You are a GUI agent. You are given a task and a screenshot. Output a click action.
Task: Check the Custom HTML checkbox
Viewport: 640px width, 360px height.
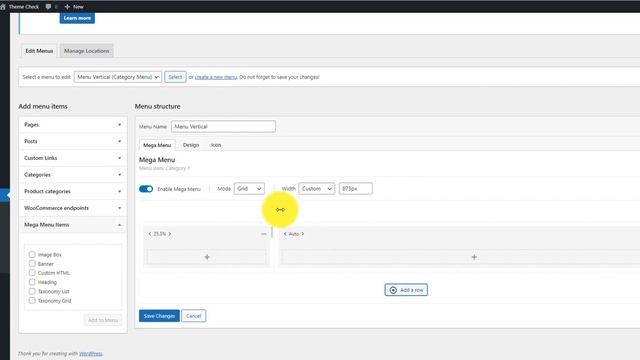(x=32, y=273)
